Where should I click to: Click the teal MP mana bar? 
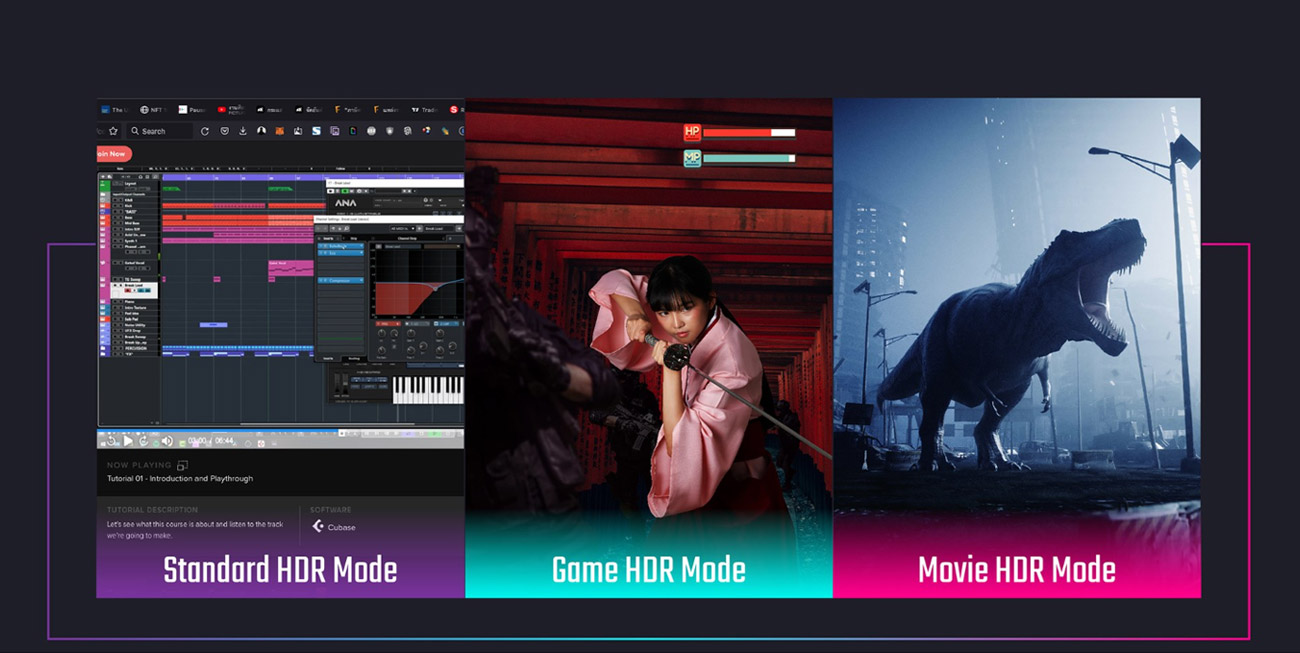coord(749,158)
